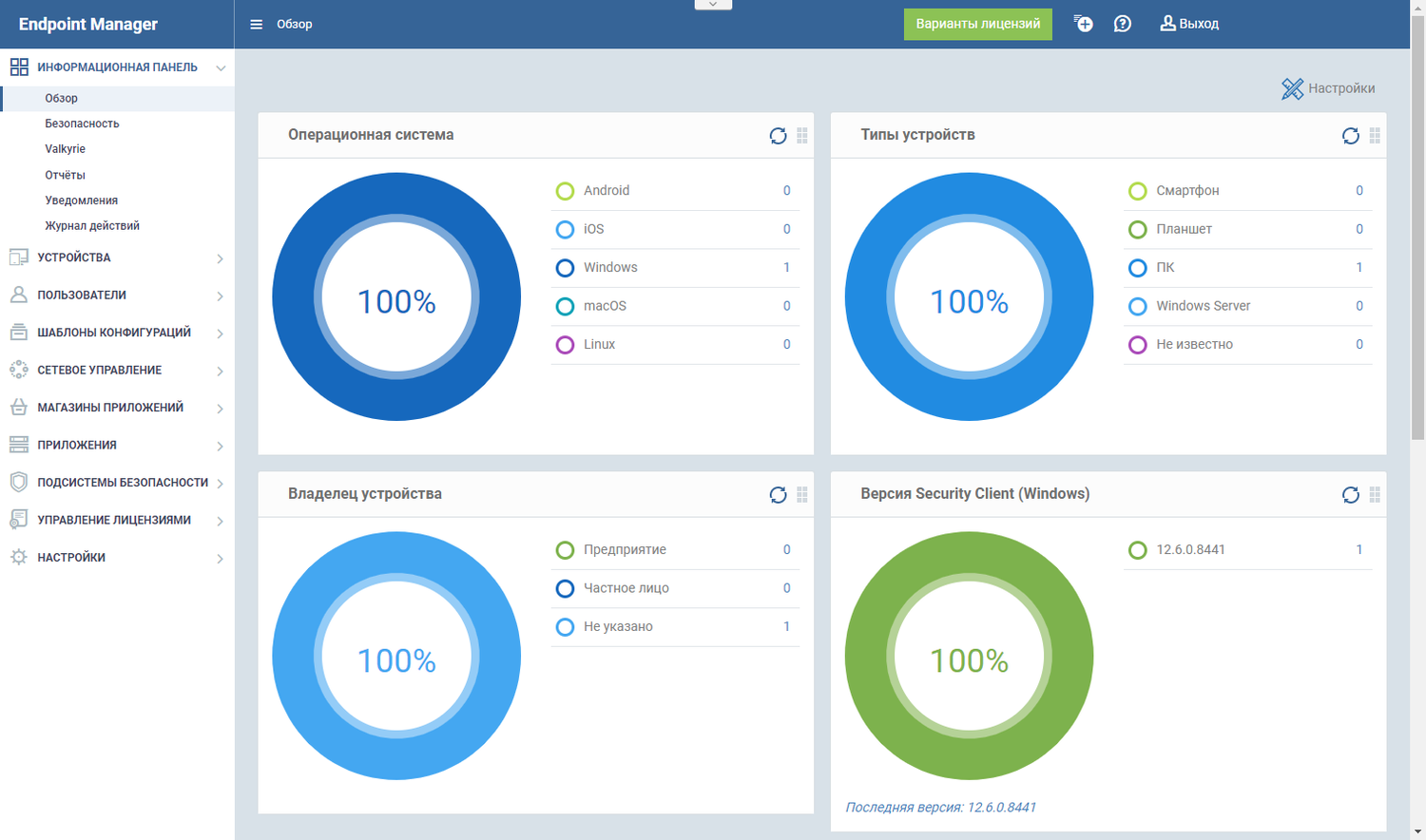The width and height of the screenshot is (1426, 840).
Task: Expand the ПОДСИСТЕМЫ БЕЗОПАСНОСТИ section
Action: click(x=117, y=483)
